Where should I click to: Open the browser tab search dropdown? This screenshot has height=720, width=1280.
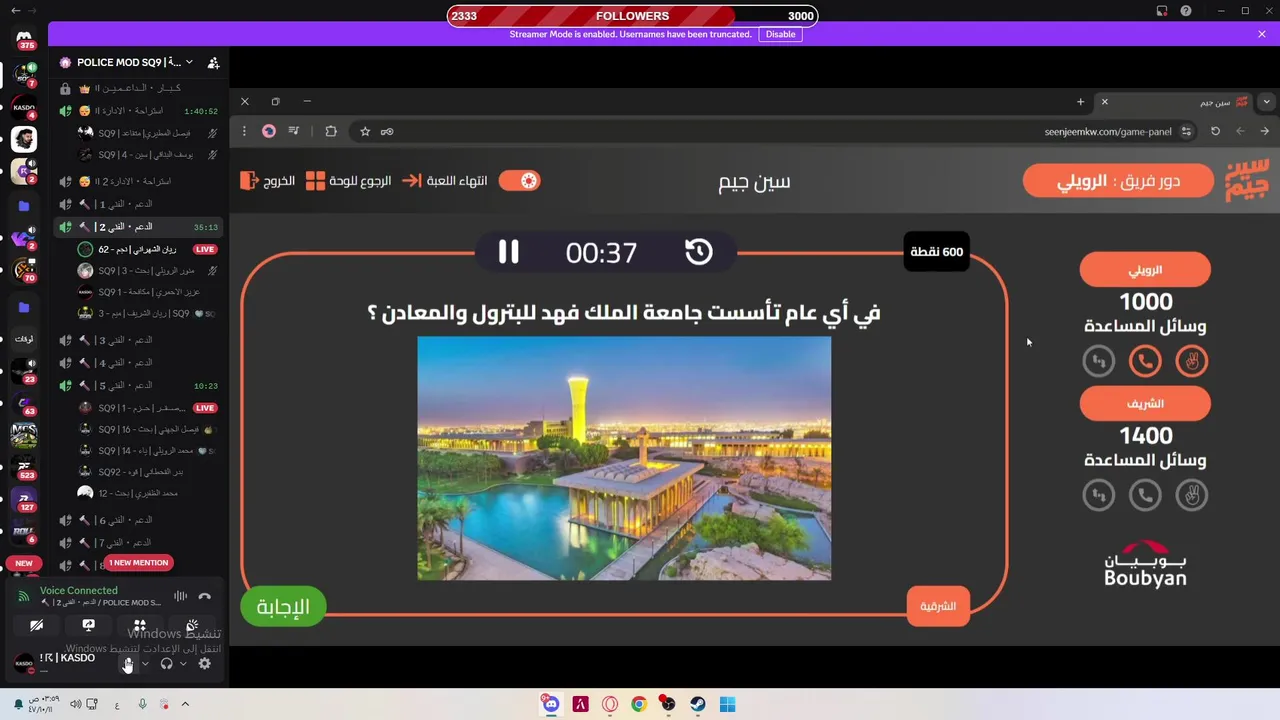pos(1267,102)
